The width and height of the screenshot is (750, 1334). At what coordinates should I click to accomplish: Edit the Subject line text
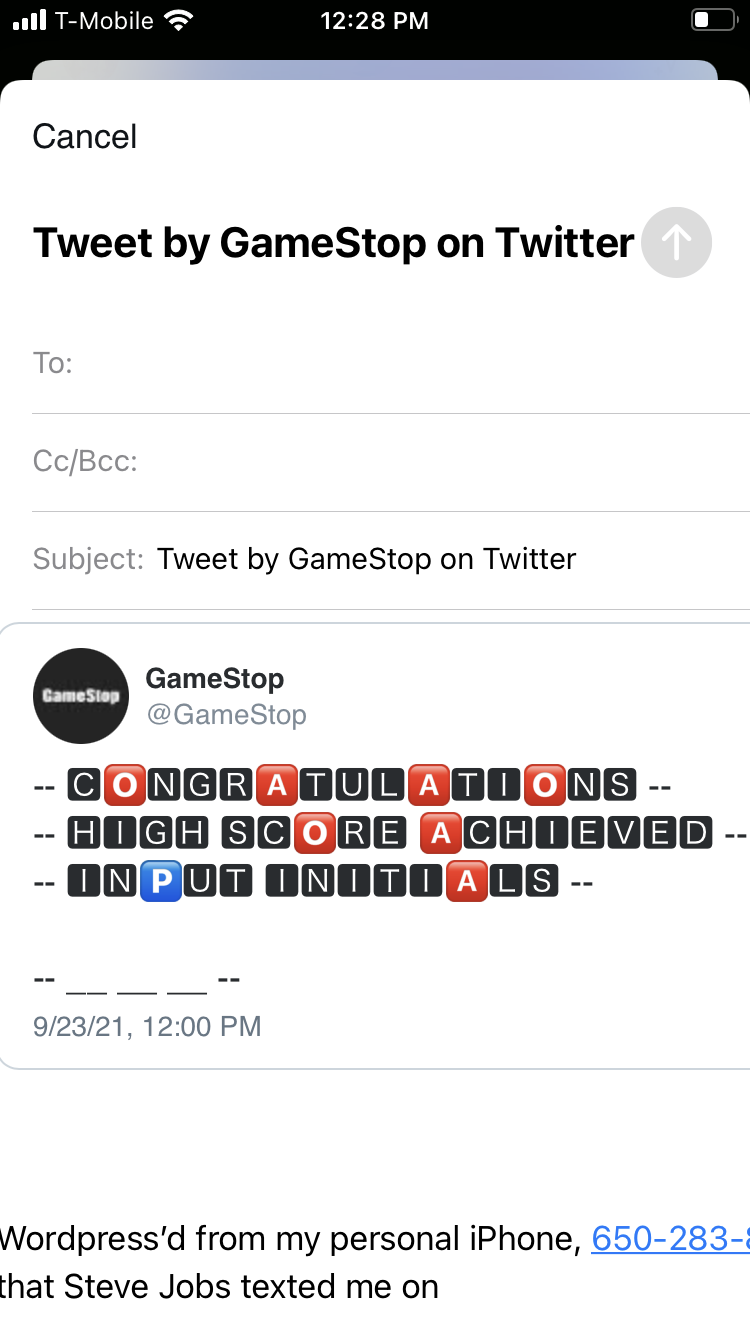[x=366, y=559]
